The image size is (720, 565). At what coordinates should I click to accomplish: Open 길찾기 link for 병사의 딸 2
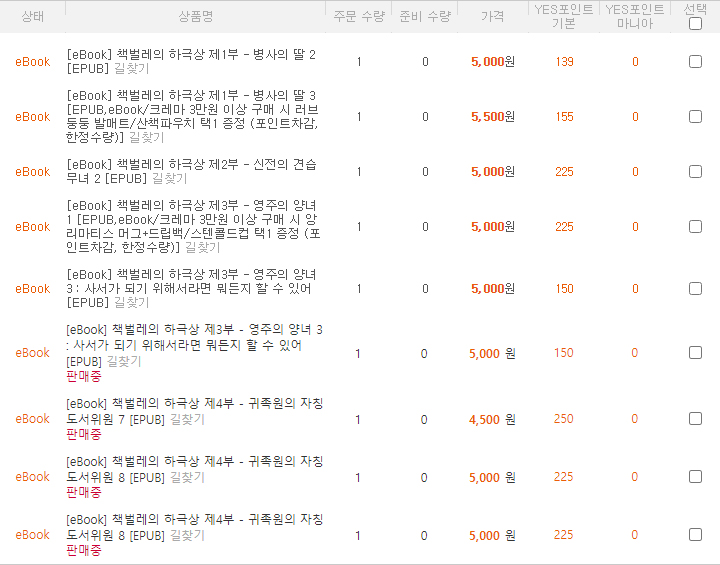coord(131,69)
